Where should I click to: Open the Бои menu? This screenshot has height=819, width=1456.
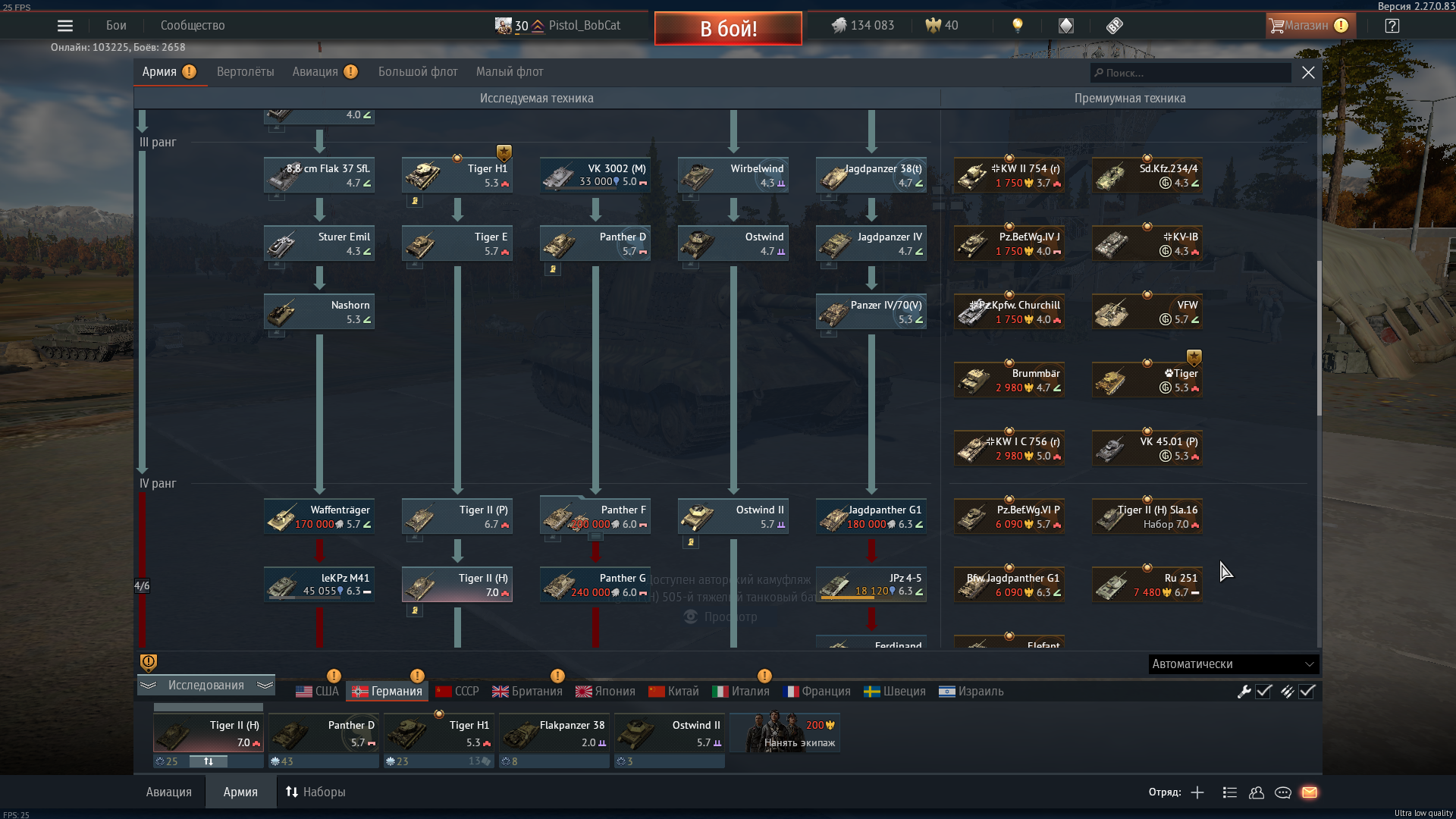coord(116,26)
